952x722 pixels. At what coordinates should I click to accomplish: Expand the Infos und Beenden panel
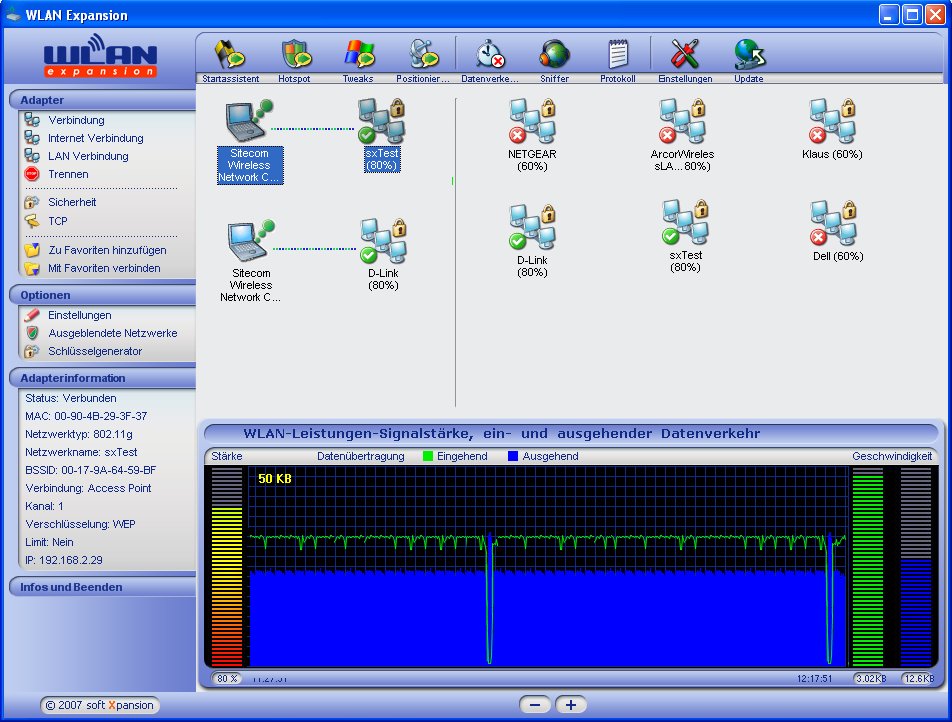(103, 587)
